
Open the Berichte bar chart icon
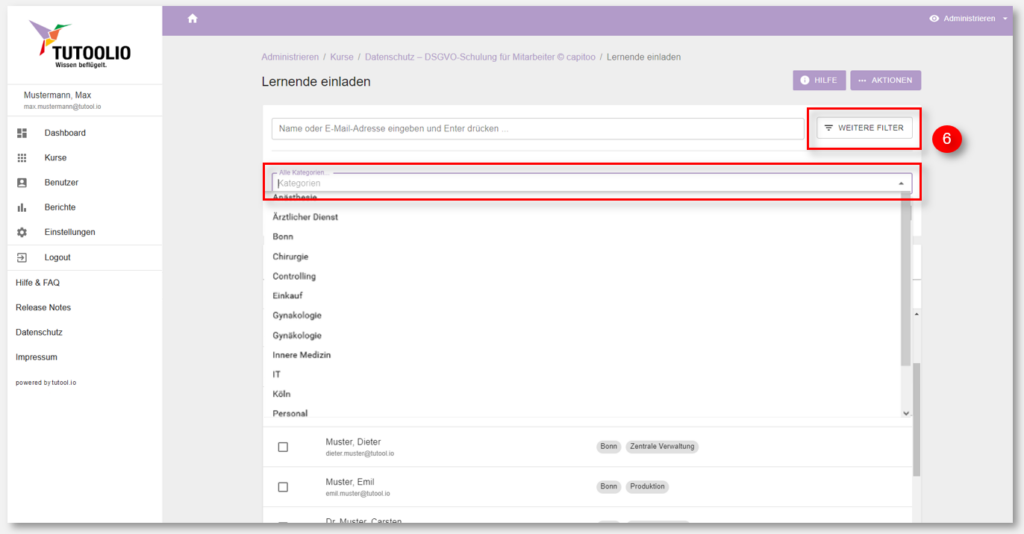pos(22,208)
